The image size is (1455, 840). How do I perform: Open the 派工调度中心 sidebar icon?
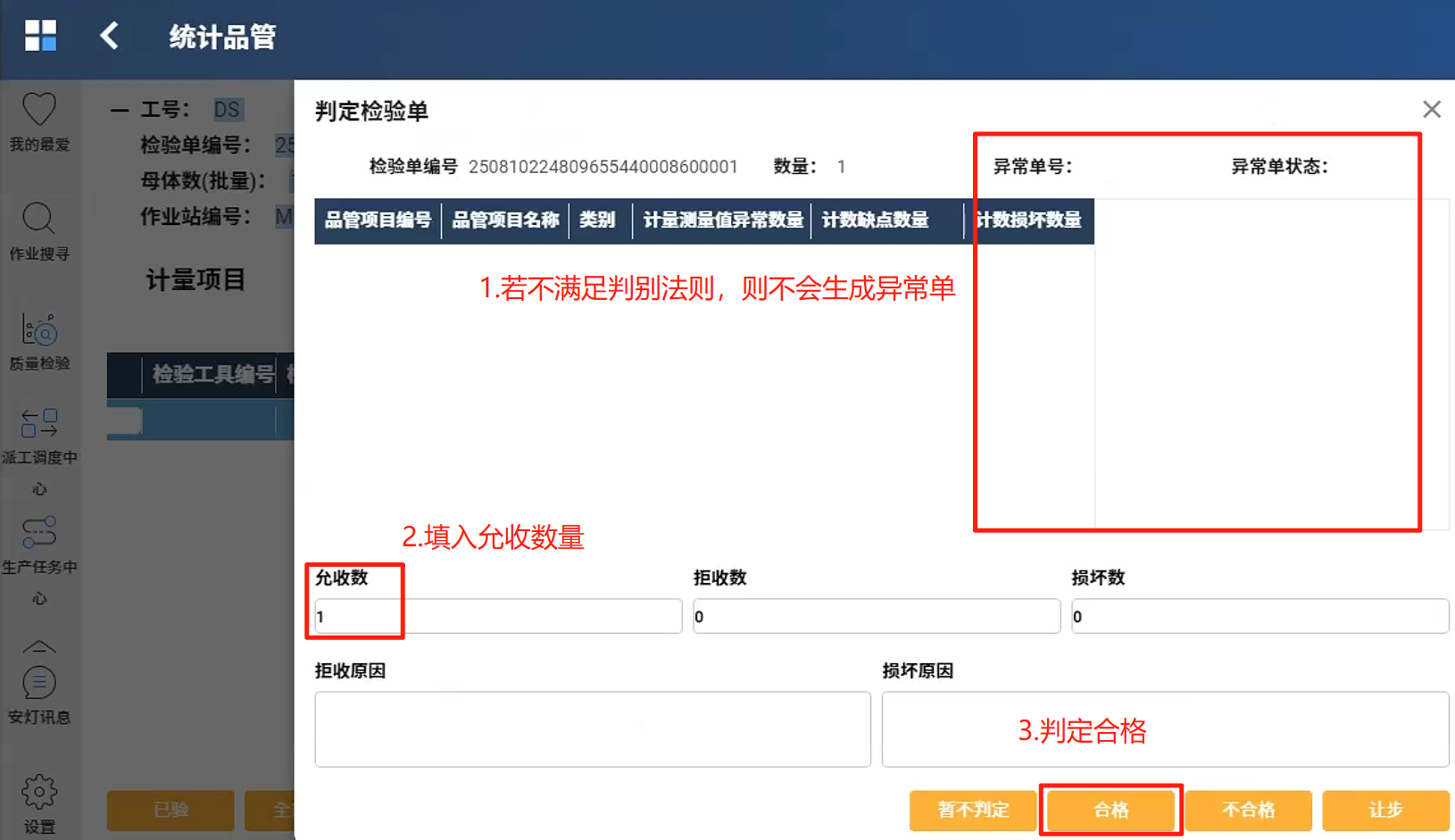(x=39, y=423)
